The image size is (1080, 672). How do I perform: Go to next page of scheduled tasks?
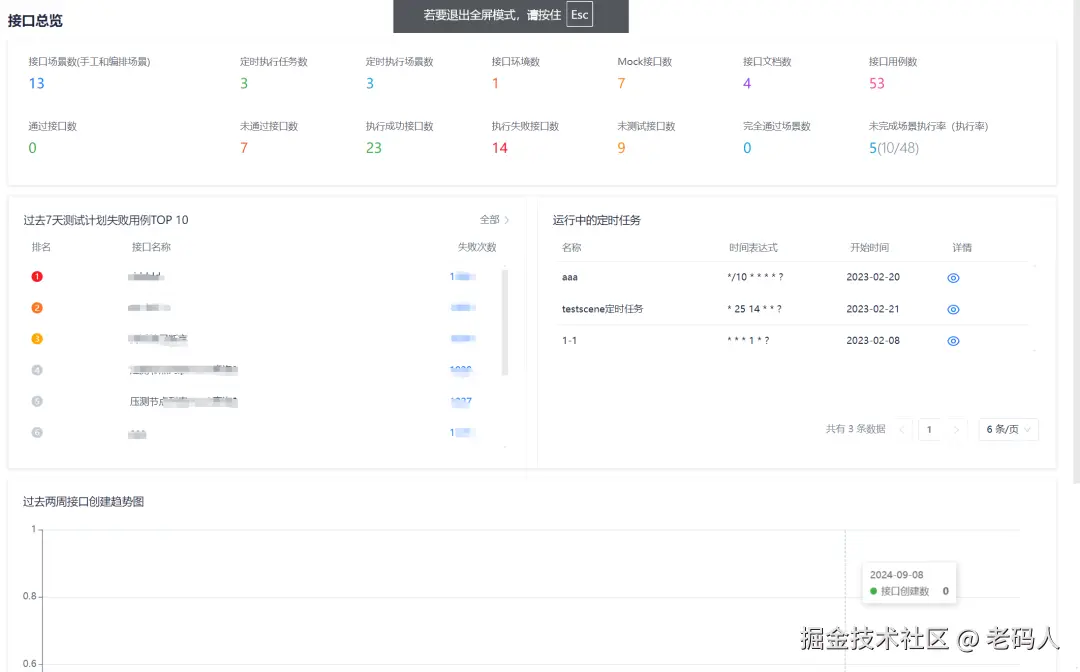pos(957,429)
